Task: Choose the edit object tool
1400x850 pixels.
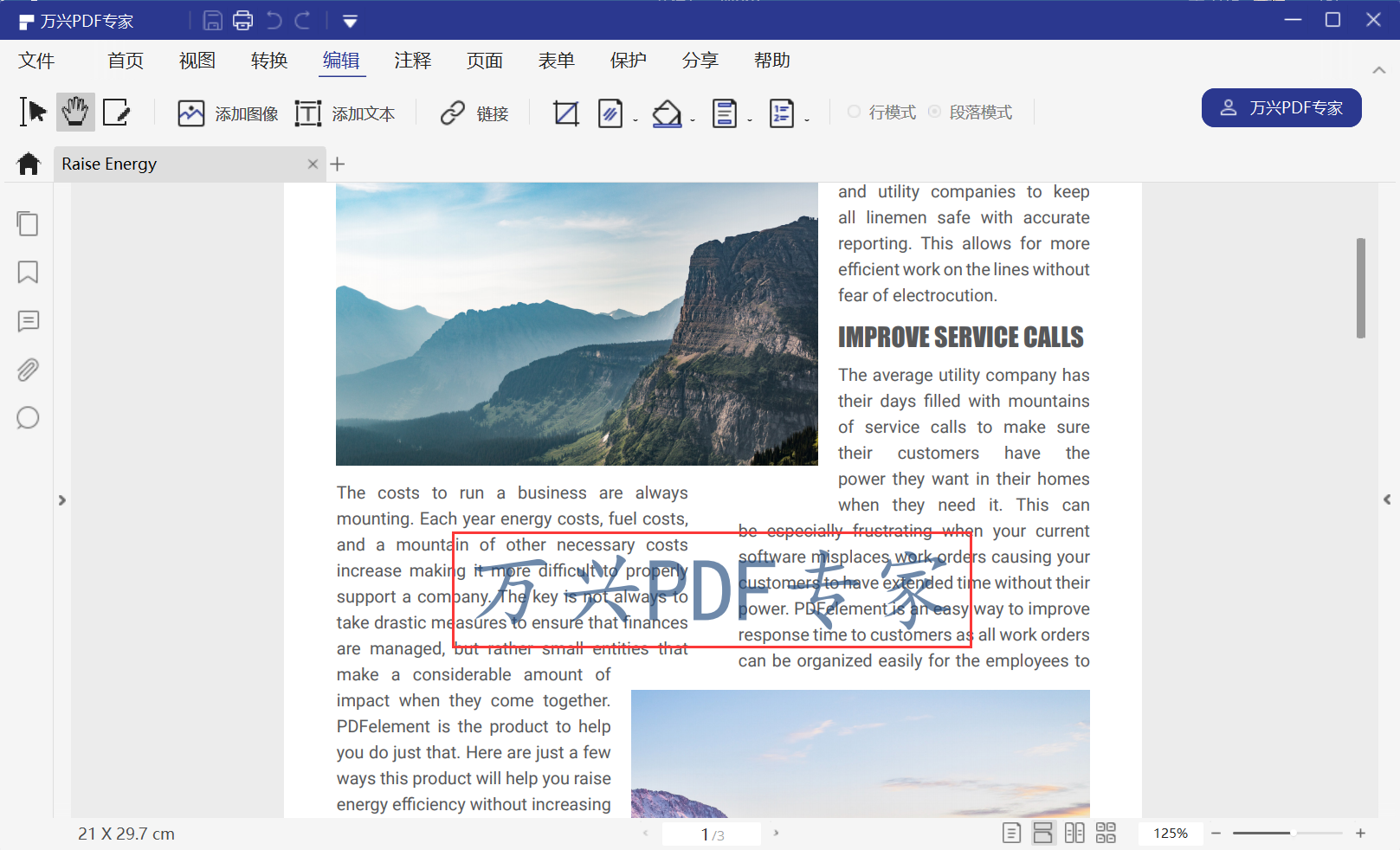Action: coord(116,112)
